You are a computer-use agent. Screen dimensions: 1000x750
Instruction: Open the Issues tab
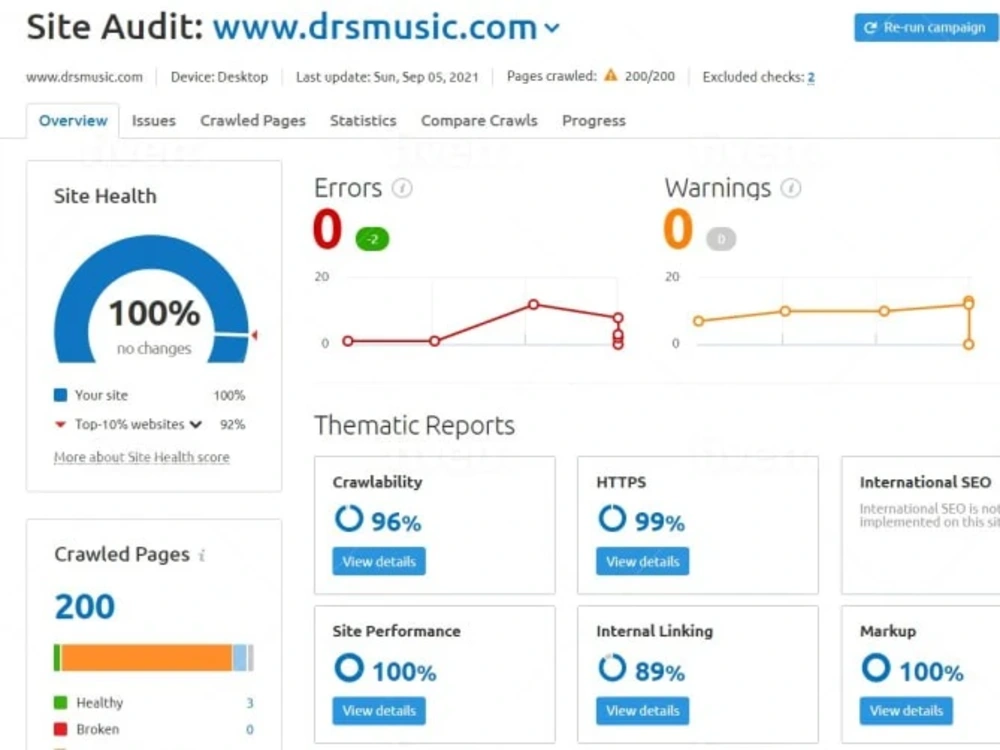(x=154, y=121)
